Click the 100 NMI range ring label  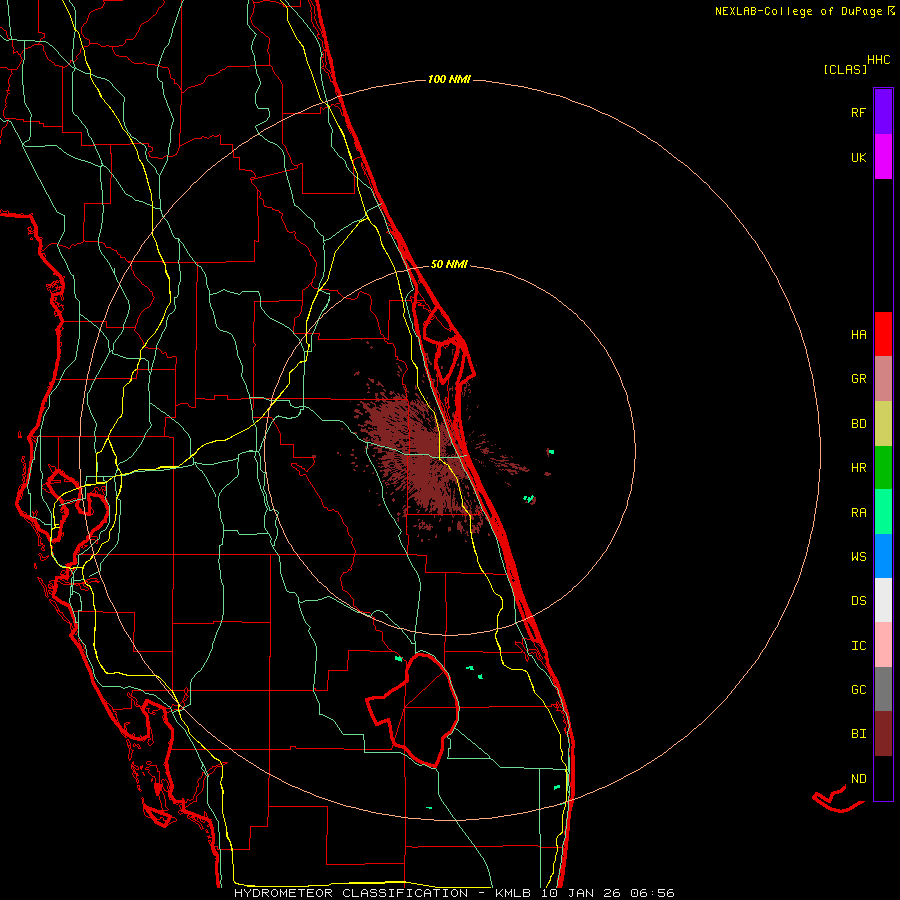449,79
